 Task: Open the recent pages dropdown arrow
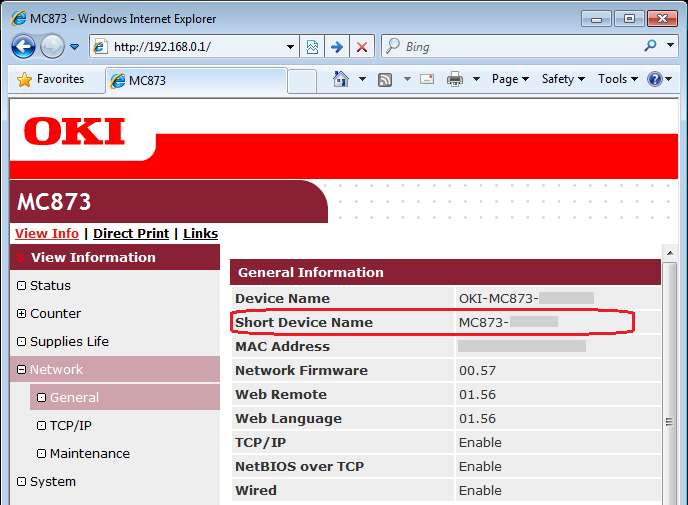pos(75,47)
